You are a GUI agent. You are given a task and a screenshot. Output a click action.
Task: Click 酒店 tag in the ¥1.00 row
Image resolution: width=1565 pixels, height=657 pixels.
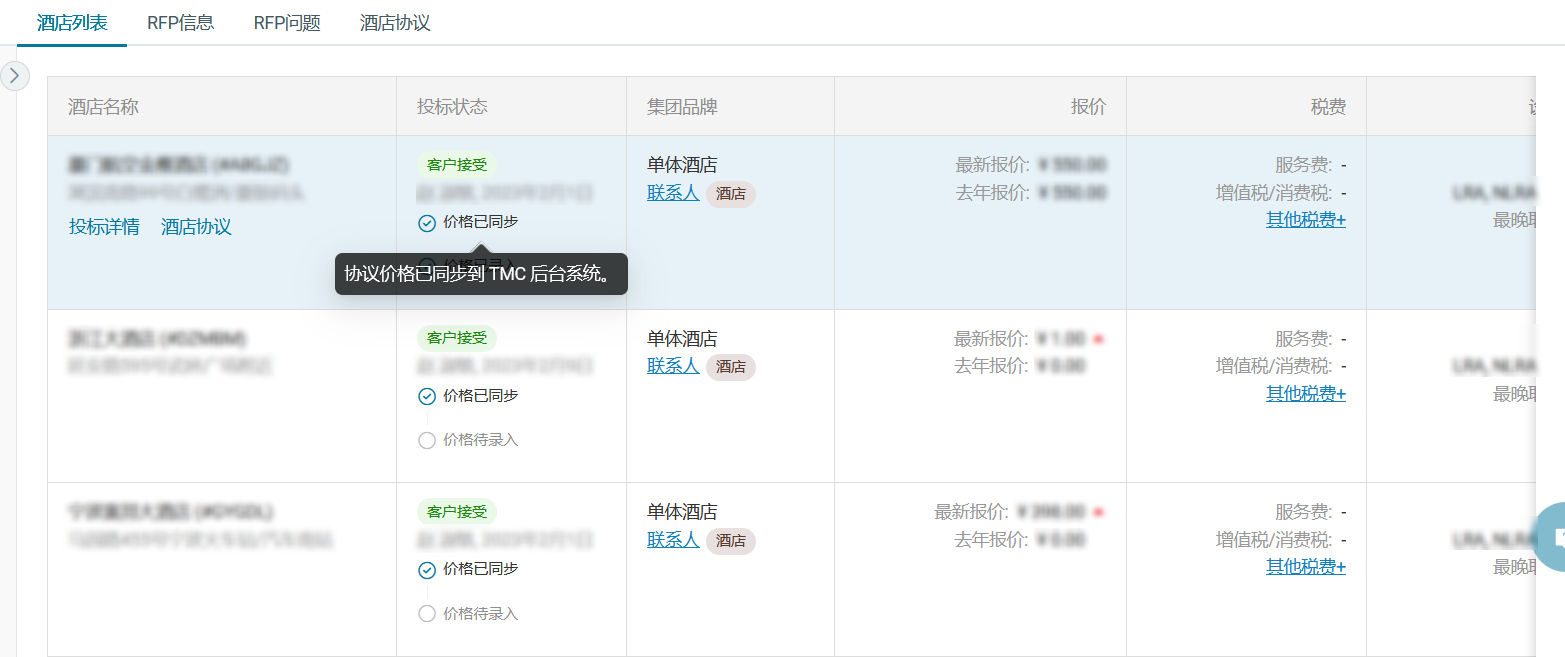tap(731, 367)
